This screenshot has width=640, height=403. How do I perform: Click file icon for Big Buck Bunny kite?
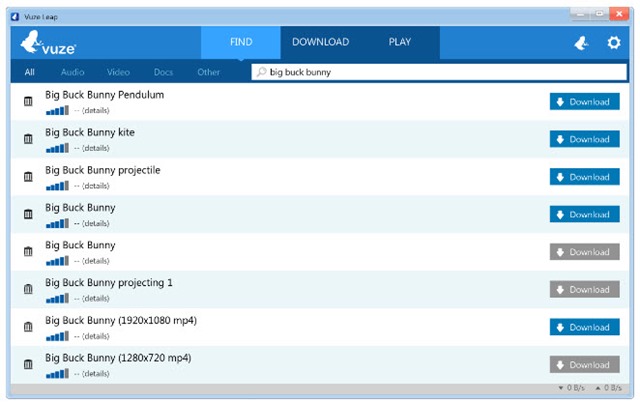point(28,139)
